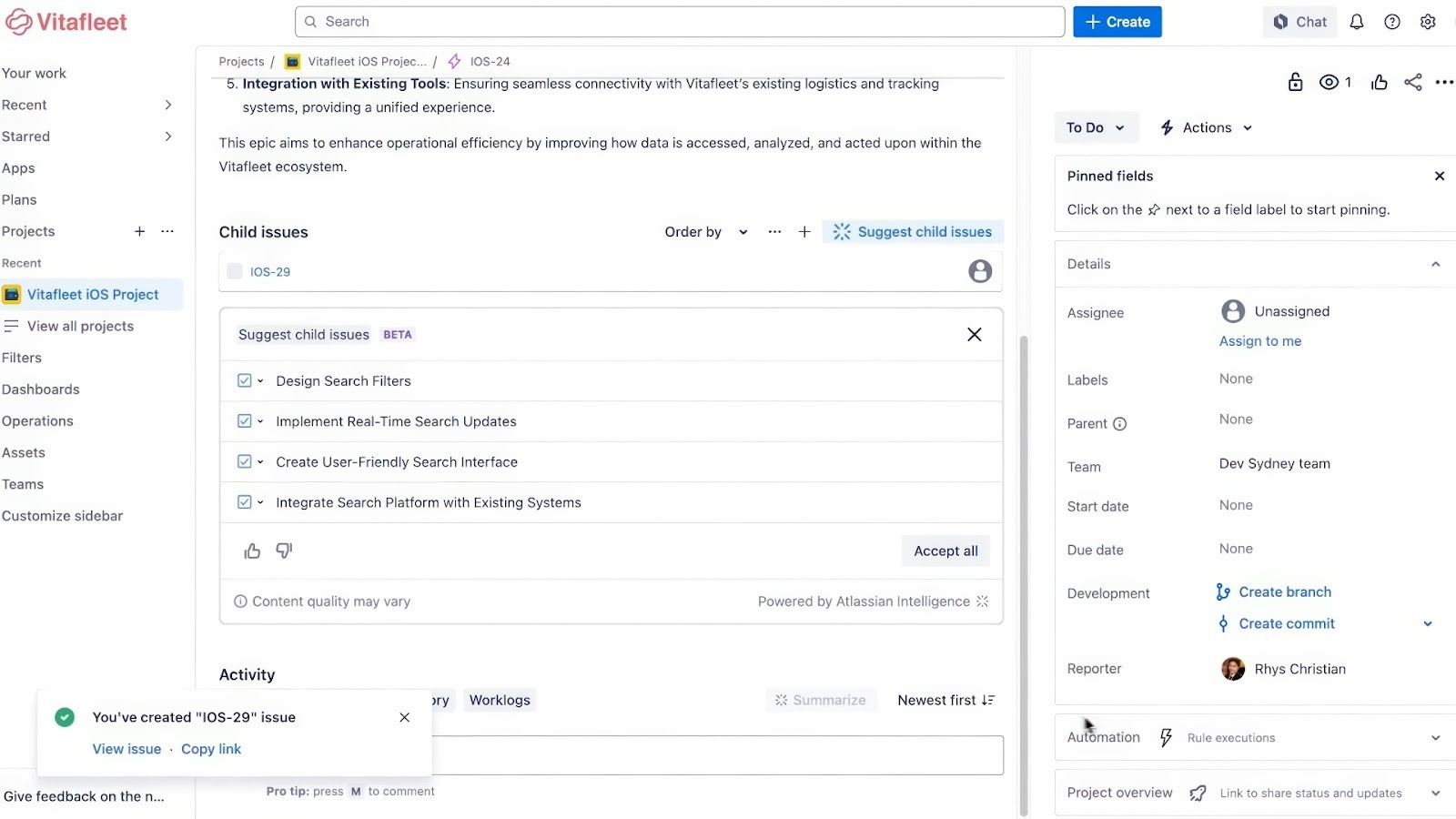Screen dimensions: 1456x819
Task: Open the settings gear icon
Action: [1427, 21]
